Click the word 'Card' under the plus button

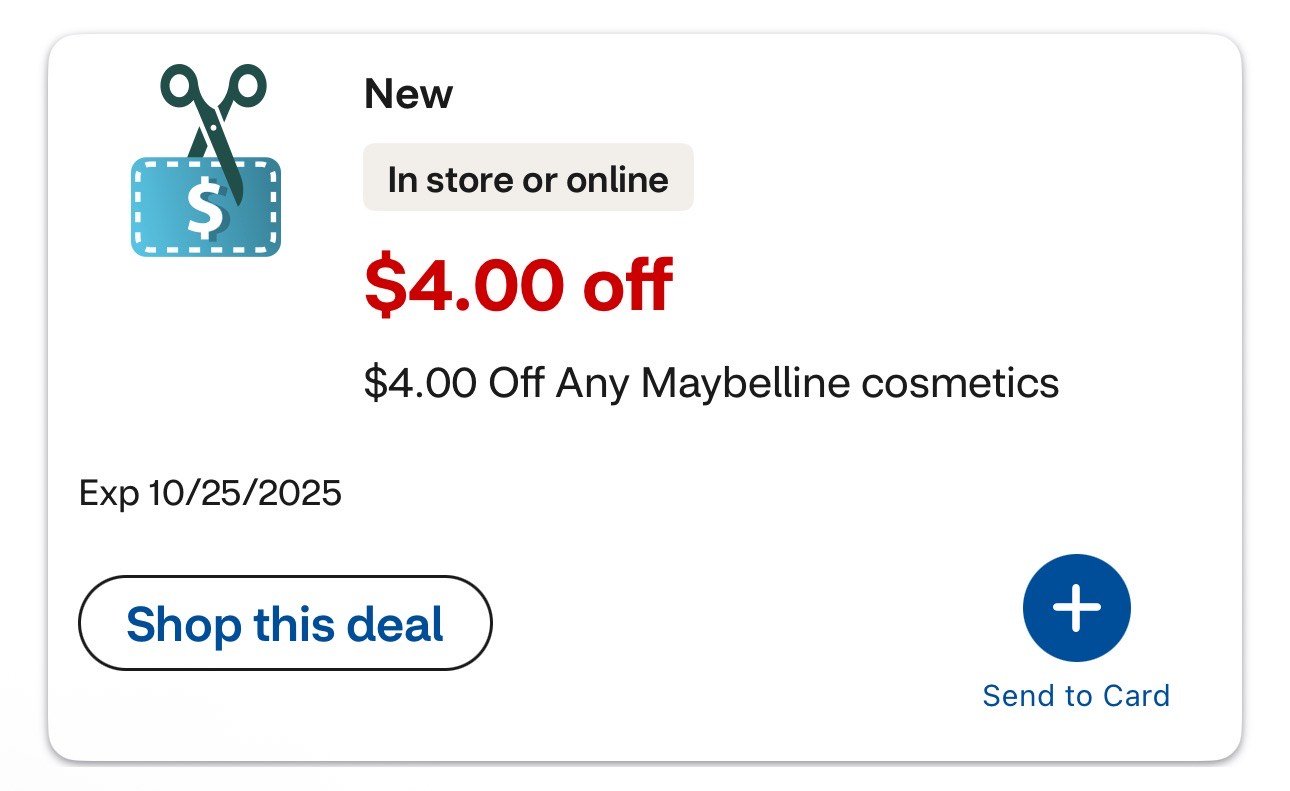coord(1135,696)
